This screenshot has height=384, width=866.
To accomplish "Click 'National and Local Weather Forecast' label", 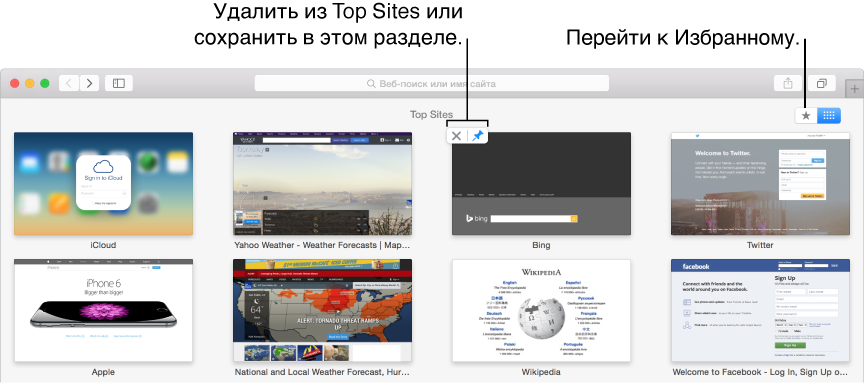I will [323, 372].
